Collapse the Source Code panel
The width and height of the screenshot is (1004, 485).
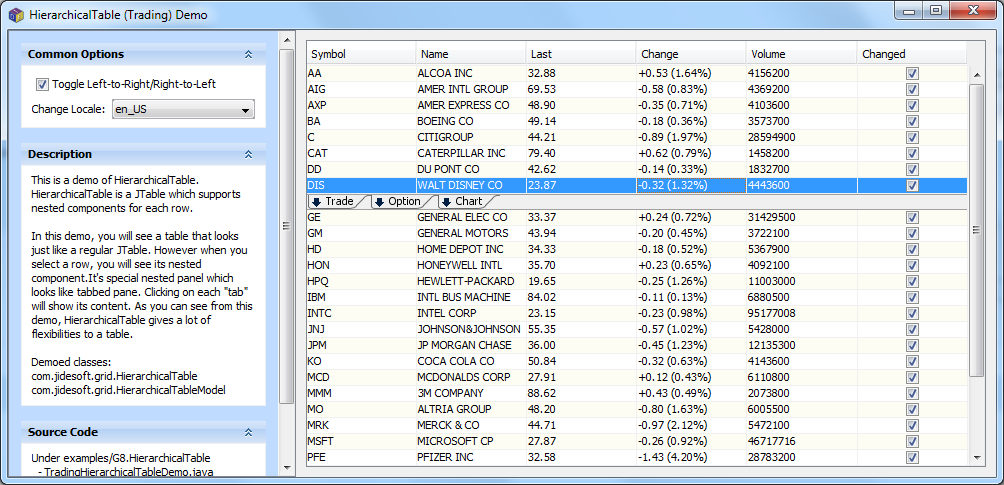click(x=248, y=432)
